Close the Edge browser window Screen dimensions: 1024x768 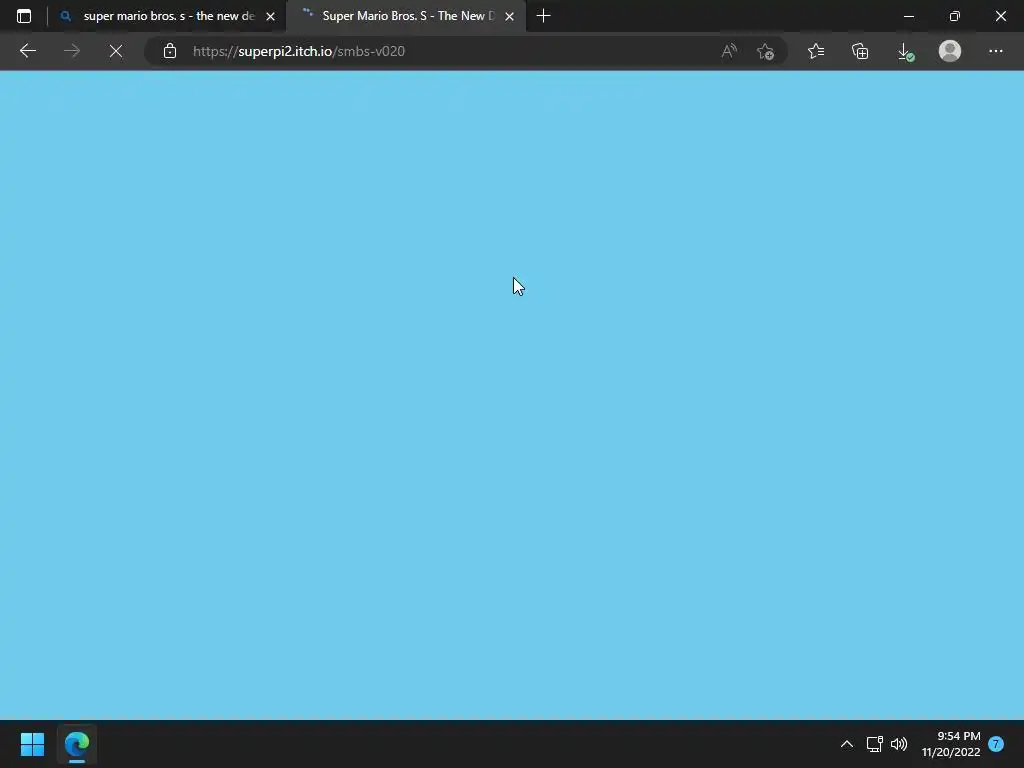point(1000,16)
